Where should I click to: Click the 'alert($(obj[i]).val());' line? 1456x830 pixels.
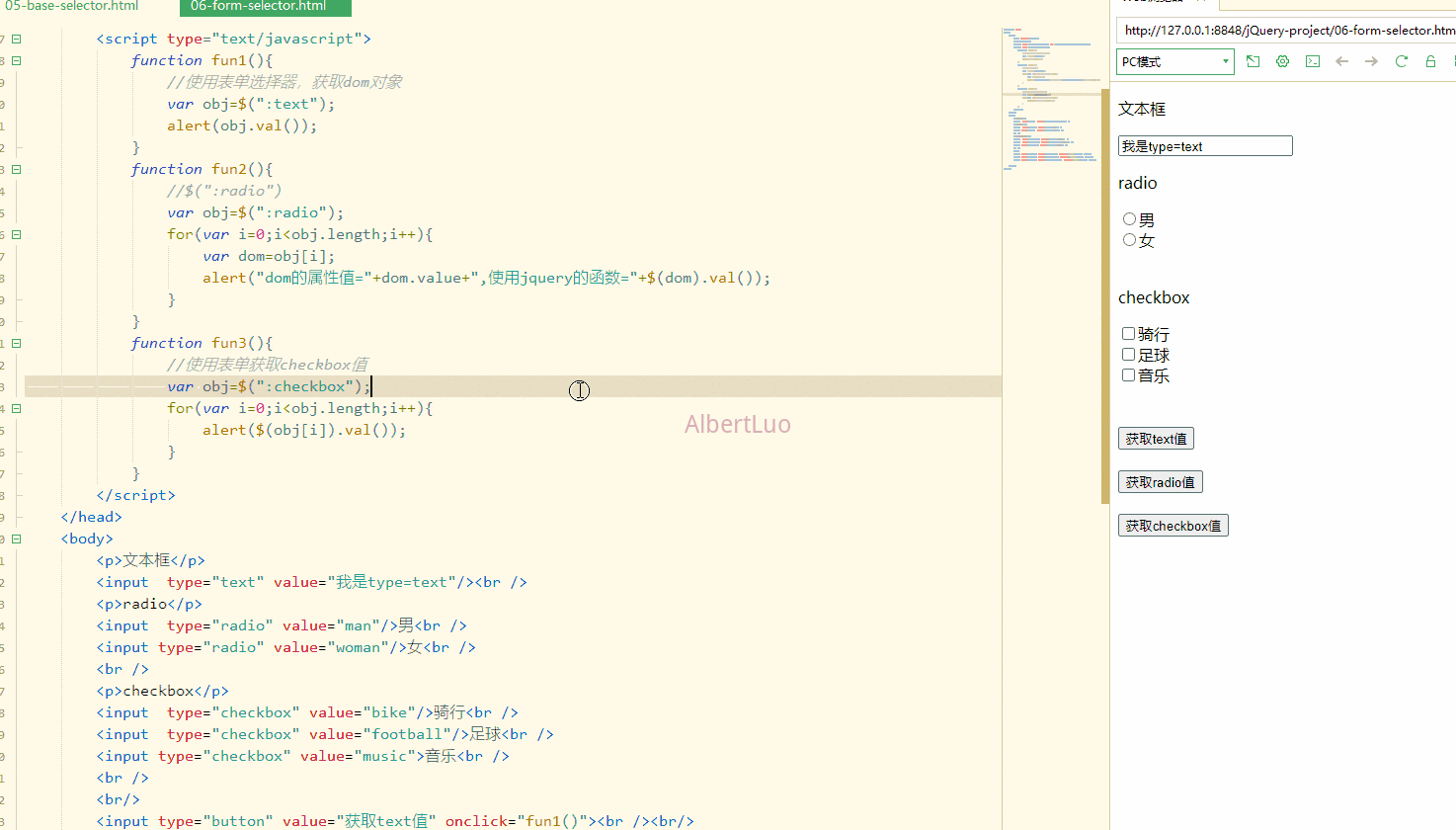point(304,430)
